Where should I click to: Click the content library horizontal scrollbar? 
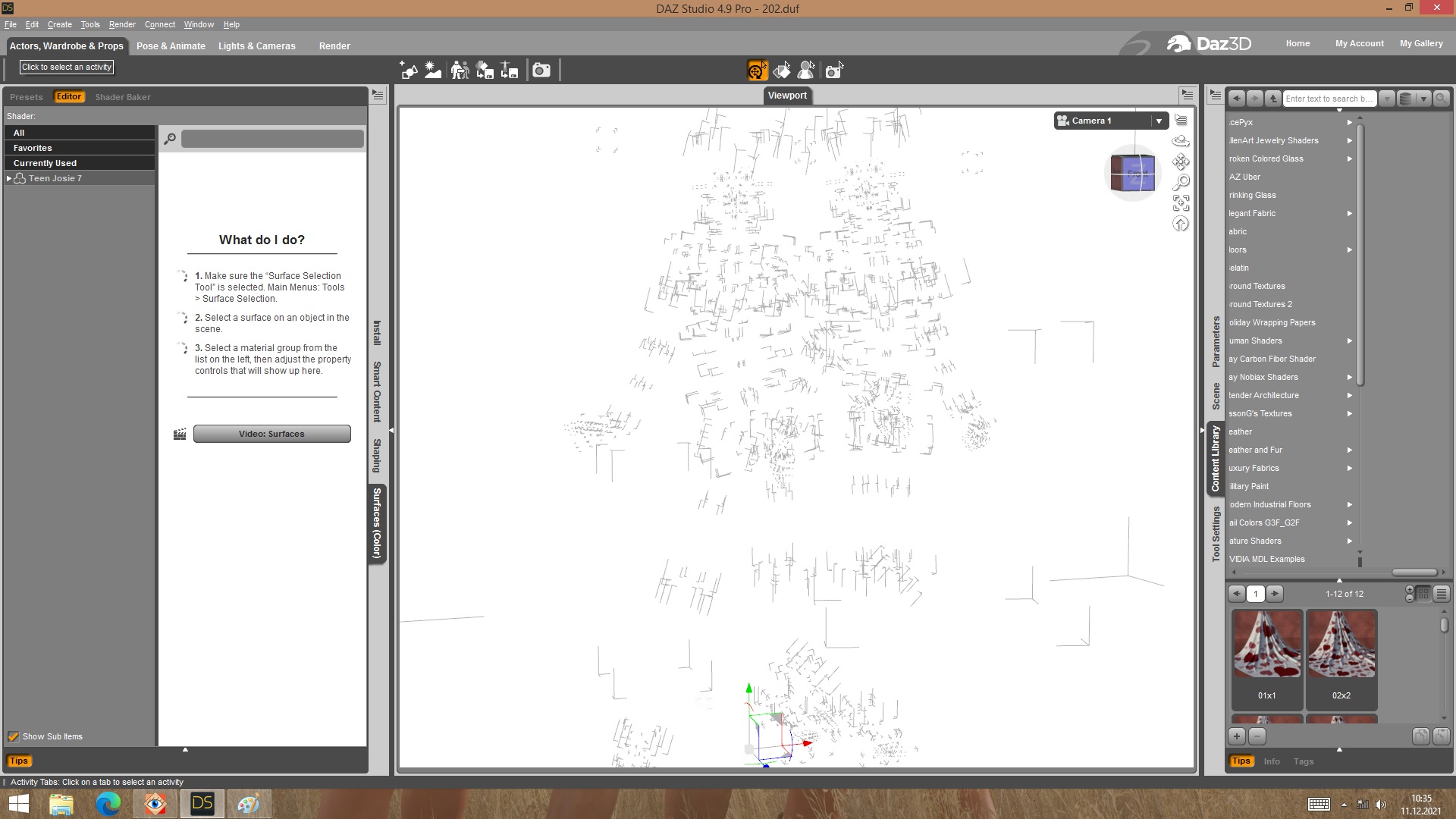(x=1414, y=573)
